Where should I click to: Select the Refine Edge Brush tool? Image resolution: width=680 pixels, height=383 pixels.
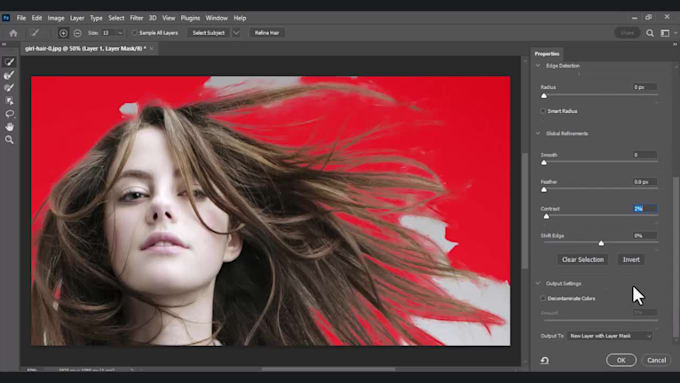coord(9,75)
